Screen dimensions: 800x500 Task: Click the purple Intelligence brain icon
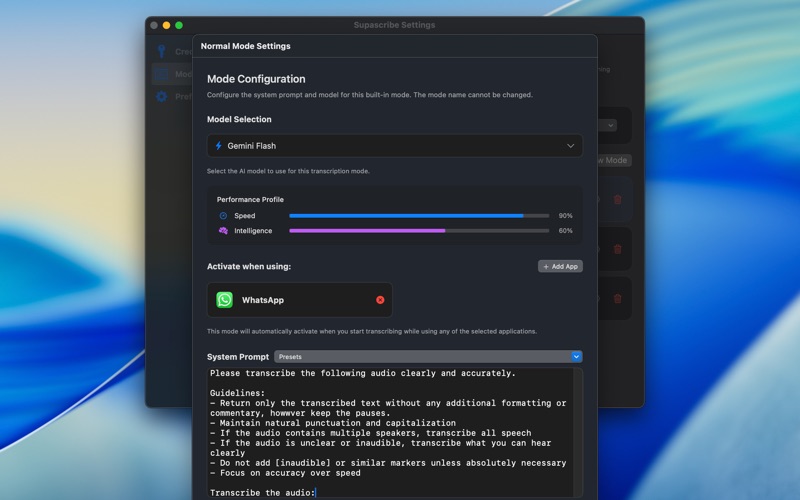tap(223, 231)
